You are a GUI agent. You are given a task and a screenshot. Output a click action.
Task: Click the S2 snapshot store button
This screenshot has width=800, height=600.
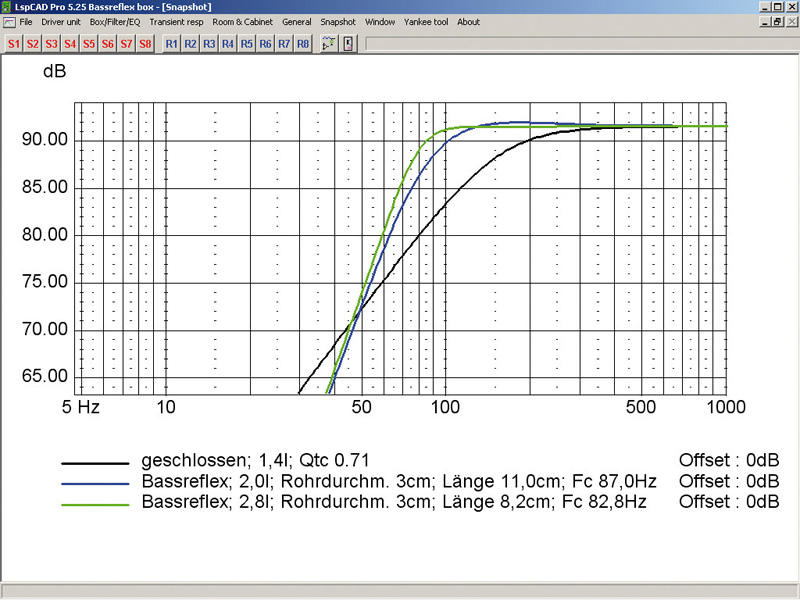33,44
